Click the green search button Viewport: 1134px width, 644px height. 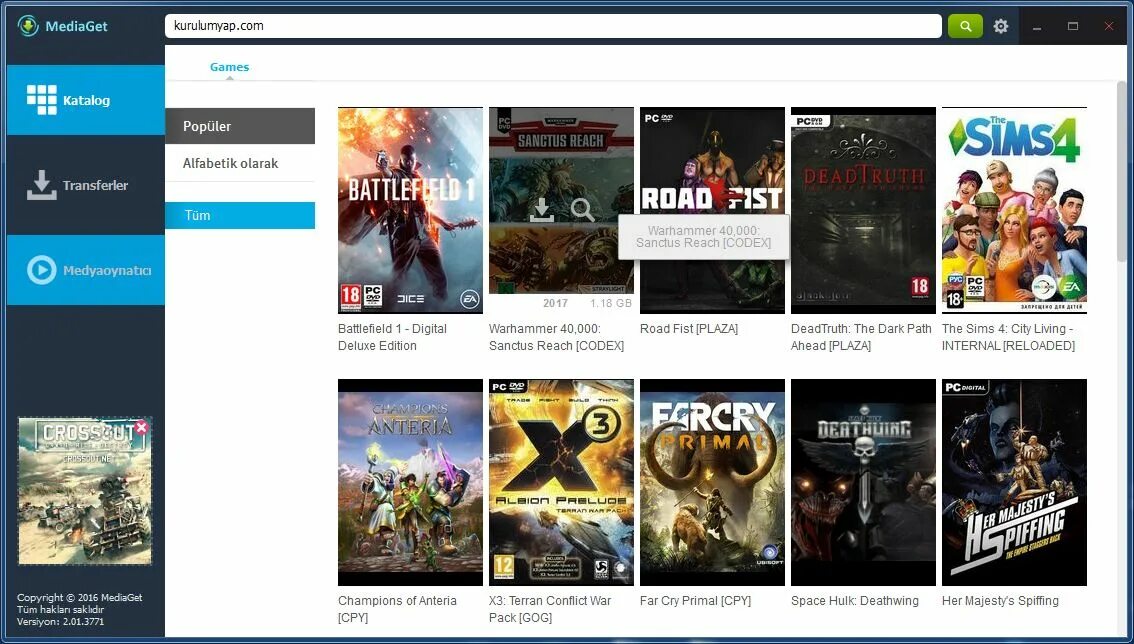coord(965,26)
